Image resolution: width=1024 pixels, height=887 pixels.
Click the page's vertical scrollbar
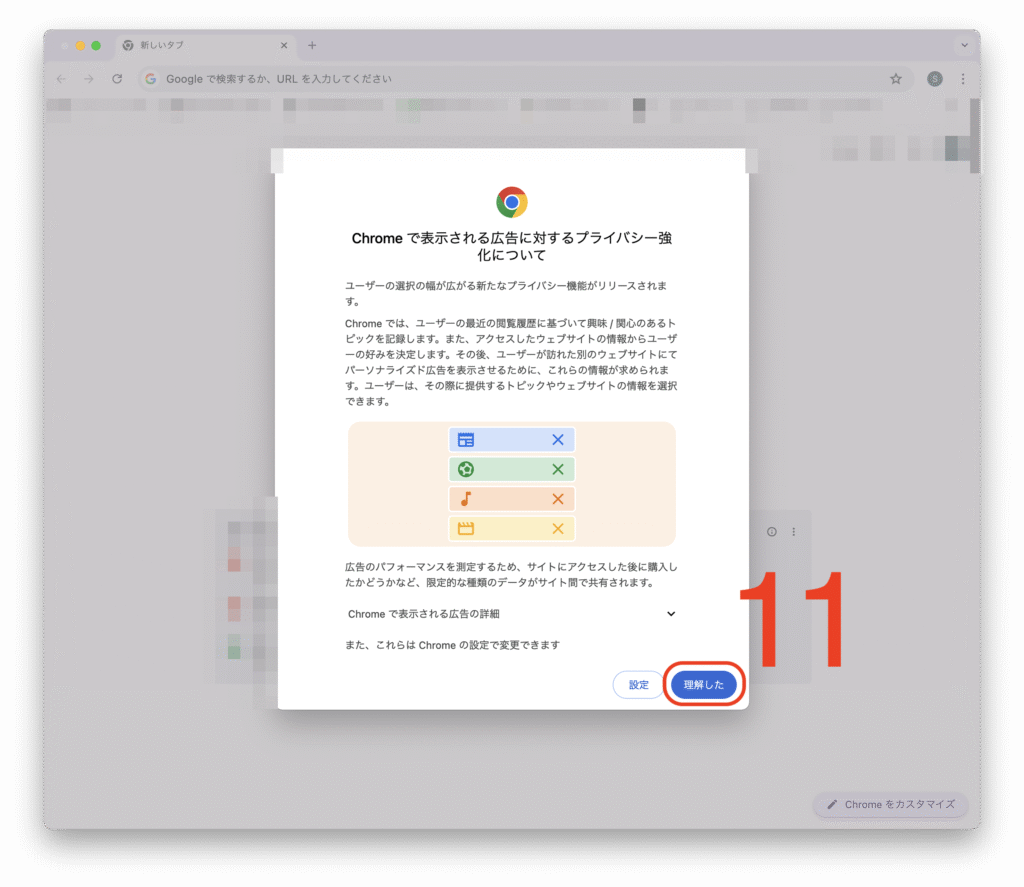pyautogui.click(x=974, y=136)
